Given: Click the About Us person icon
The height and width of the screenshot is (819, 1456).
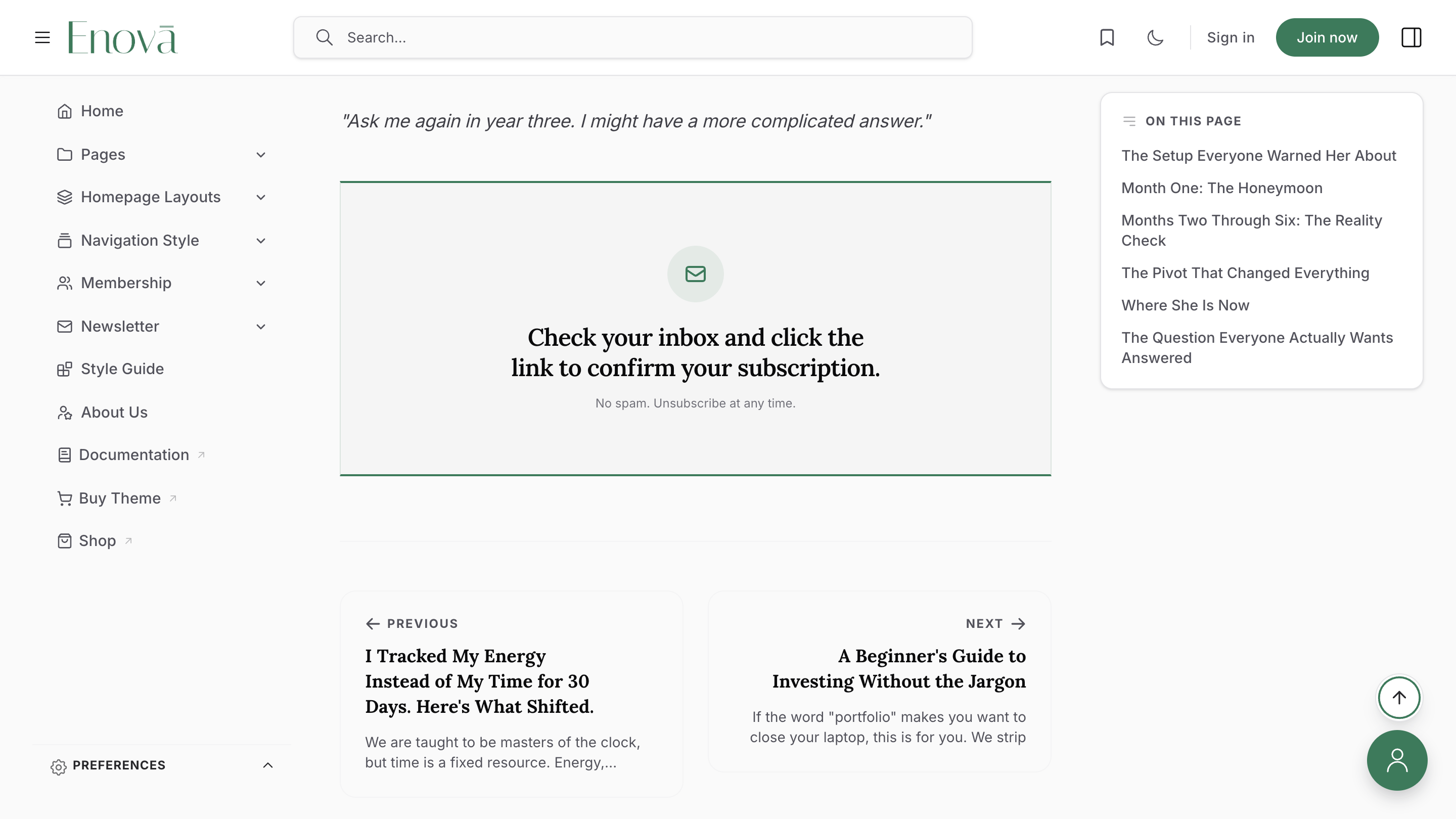Looking at the screenshot, I should click(64, 413).
